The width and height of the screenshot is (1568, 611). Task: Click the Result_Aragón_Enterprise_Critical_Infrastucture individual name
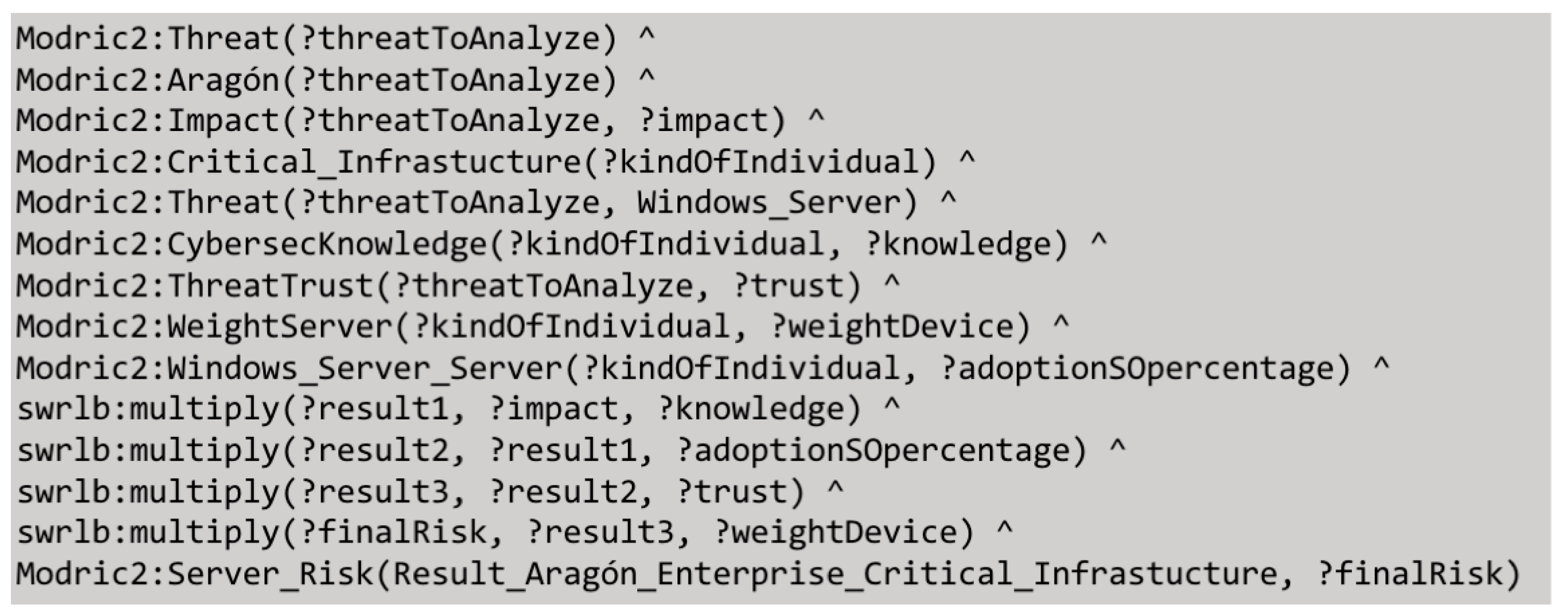tap(833, 574)
